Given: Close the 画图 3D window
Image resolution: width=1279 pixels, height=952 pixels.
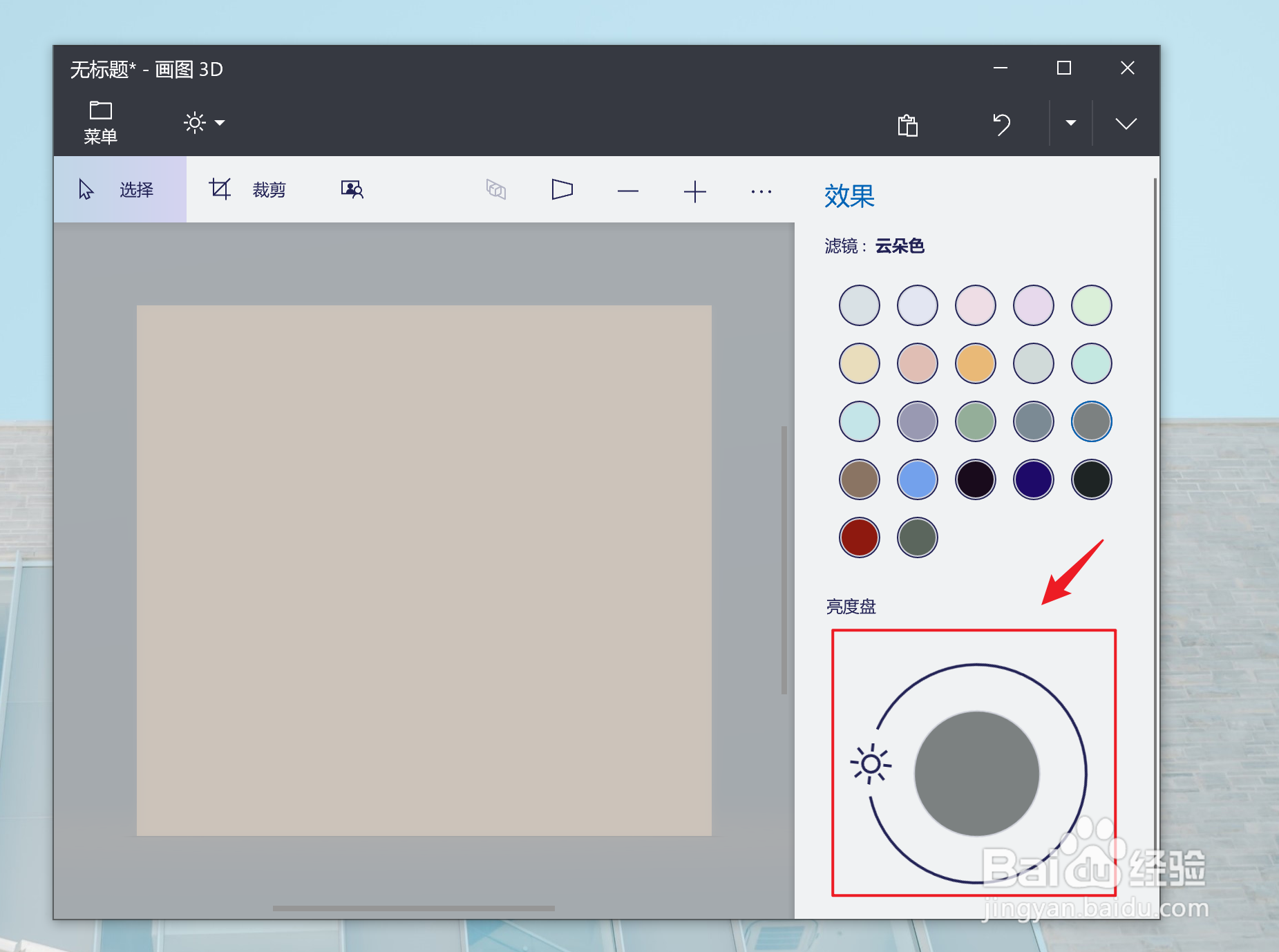Looking at the screenshot, I should [x=1128, y=68].
